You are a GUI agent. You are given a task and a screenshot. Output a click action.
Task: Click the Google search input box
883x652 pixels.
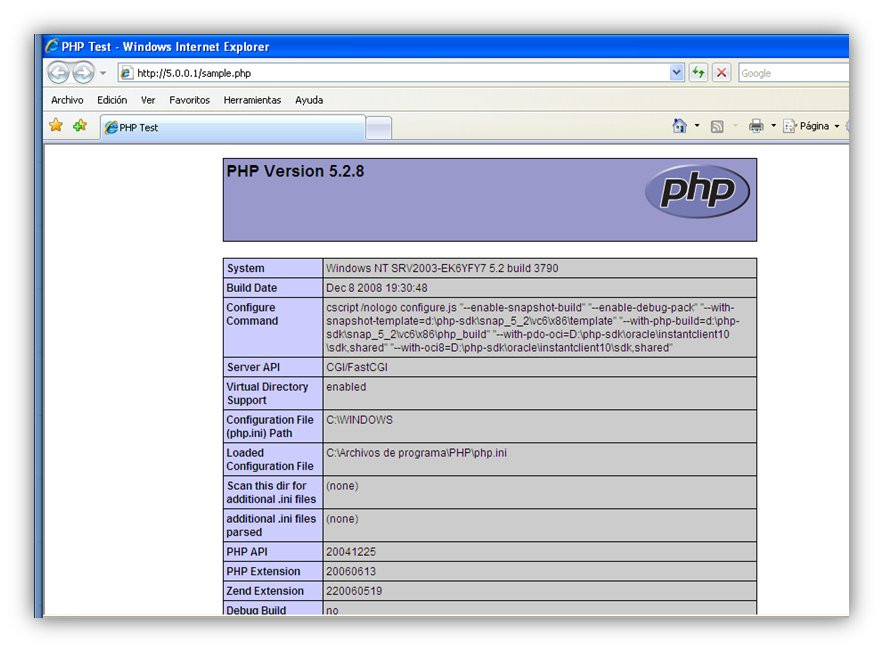click(x=793, y=73)
